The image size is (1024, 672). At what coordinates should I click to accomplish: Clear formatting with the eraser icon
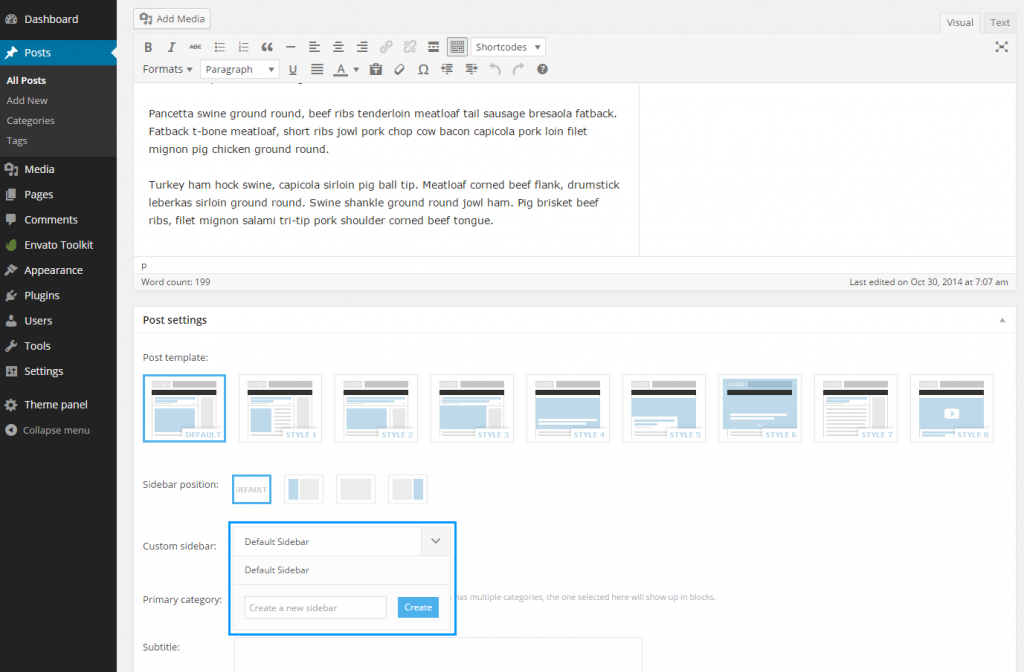[399, 69]
